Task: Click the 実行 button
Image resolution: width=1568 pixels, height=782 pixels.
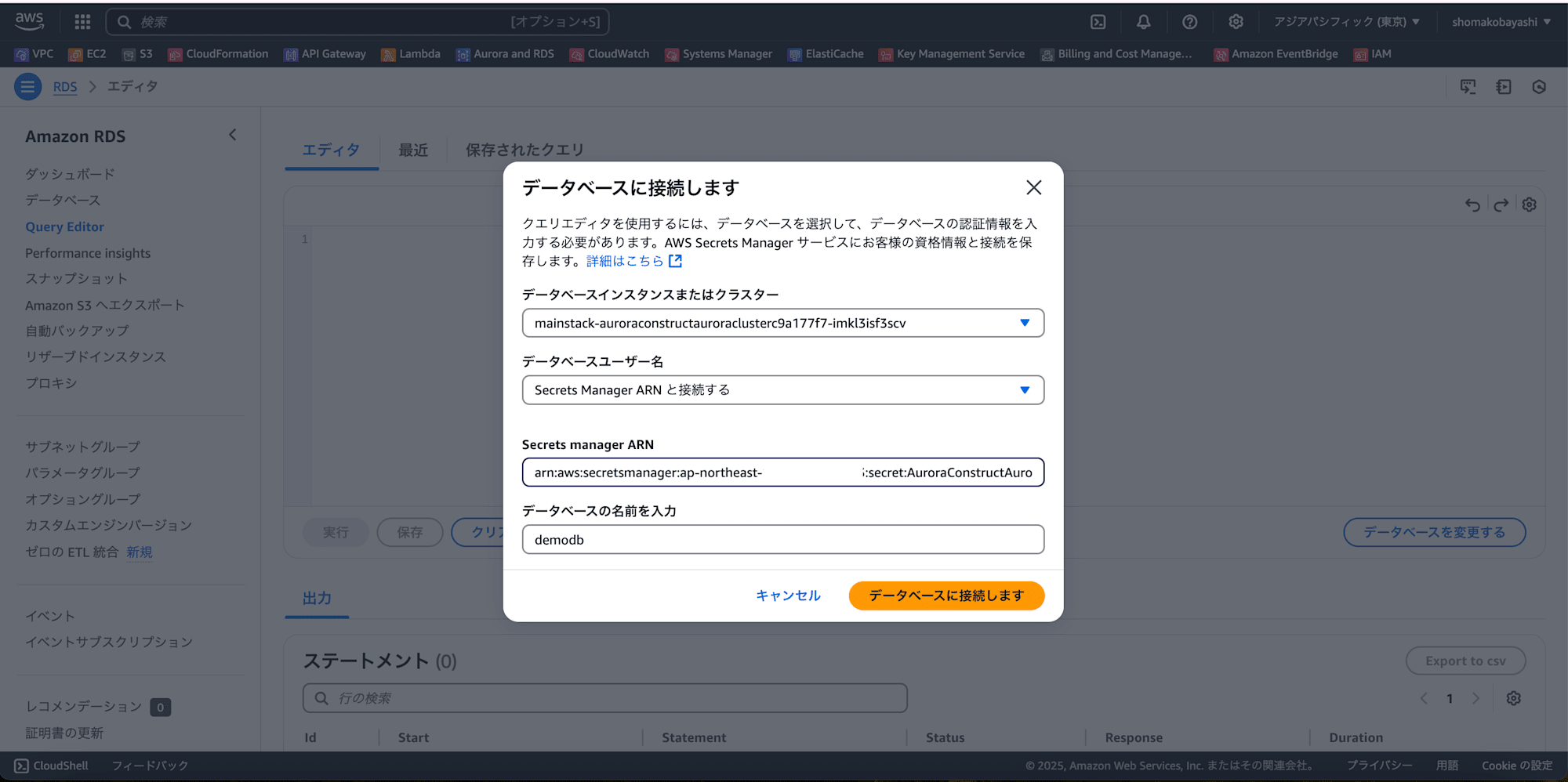Action: click(x=336, y=532)
